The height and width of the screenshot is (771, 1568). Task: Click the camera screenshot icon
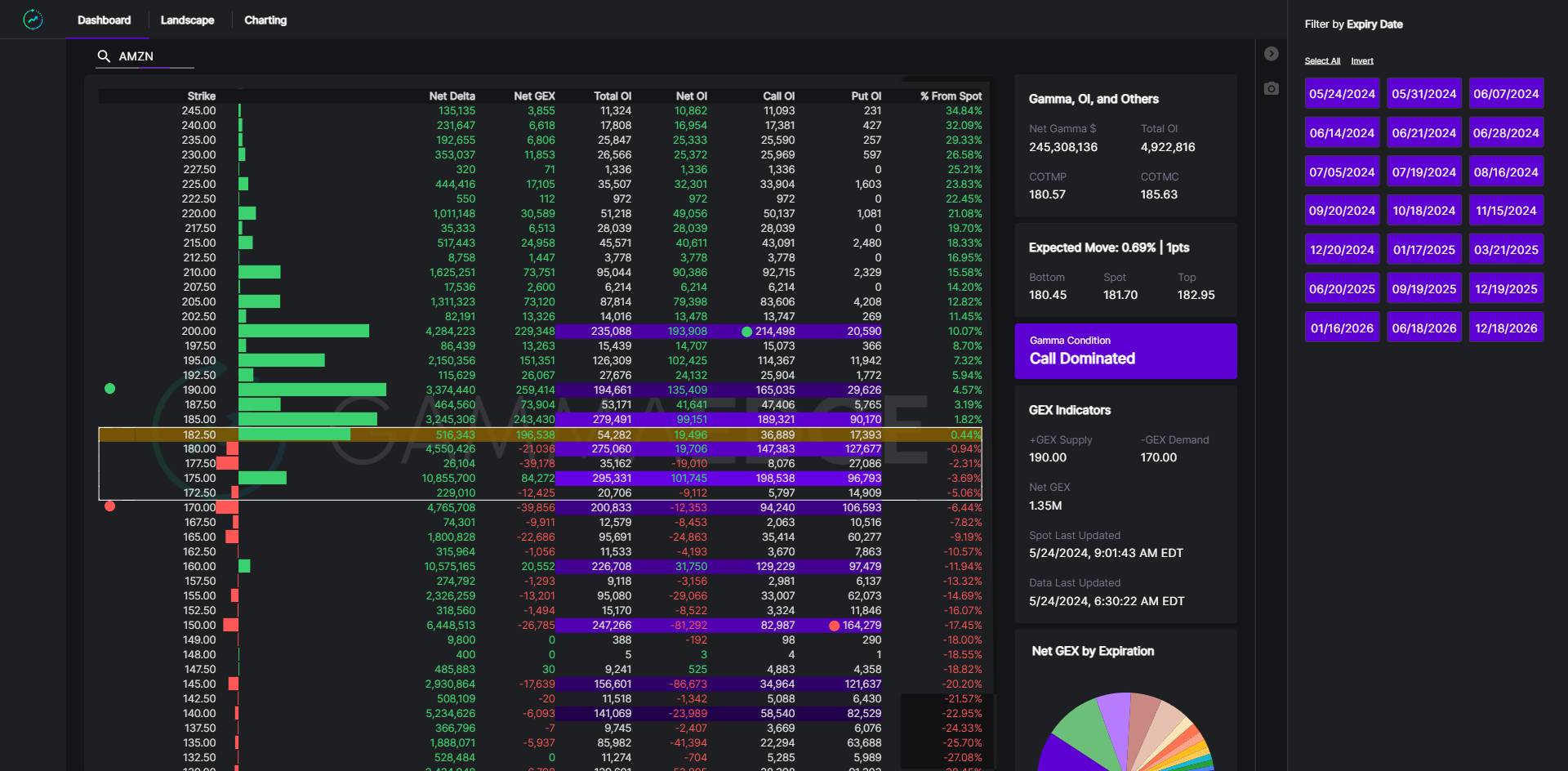(x=1271, y=88)
